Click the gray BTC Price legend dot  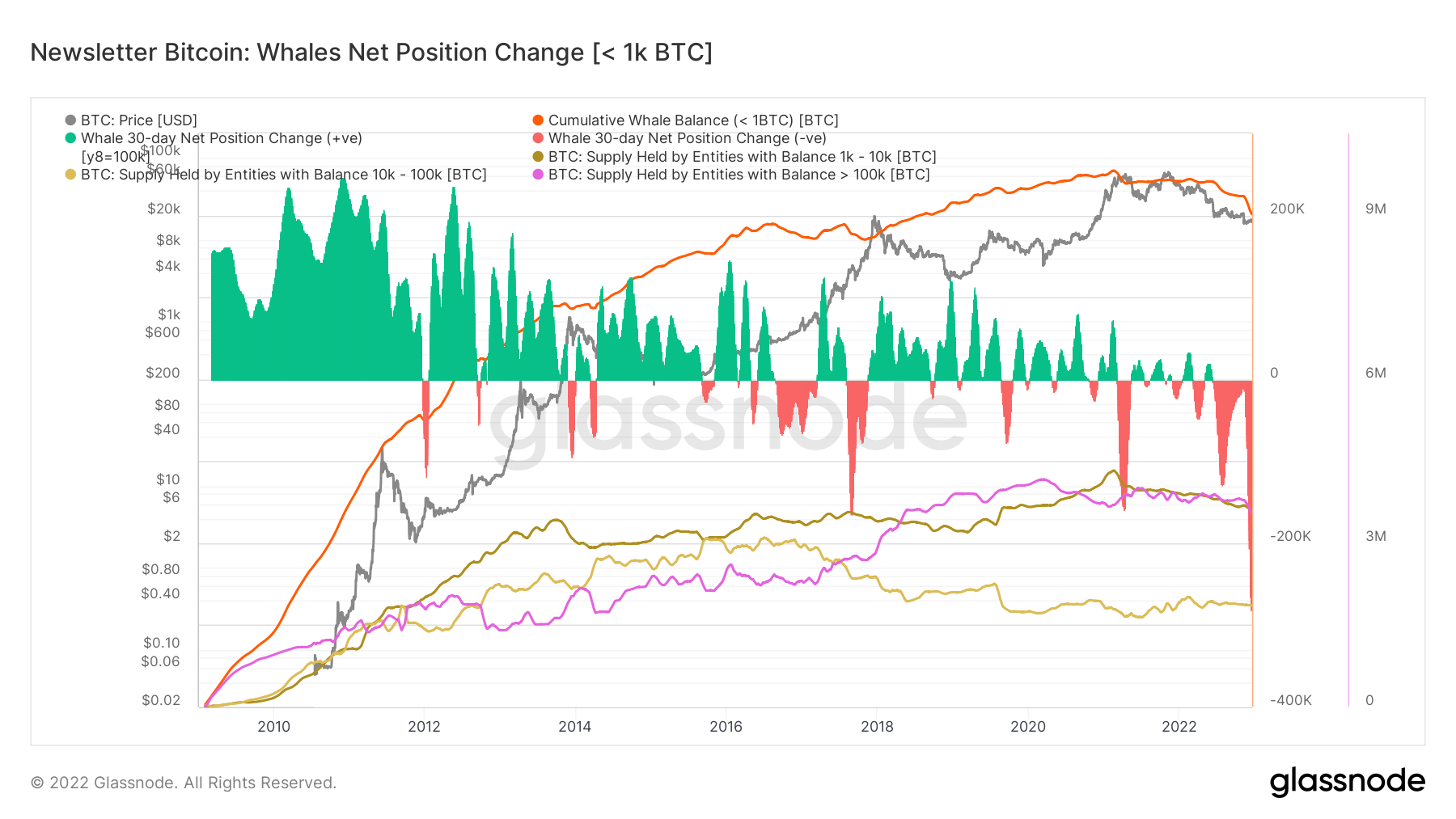coord(70,120)
